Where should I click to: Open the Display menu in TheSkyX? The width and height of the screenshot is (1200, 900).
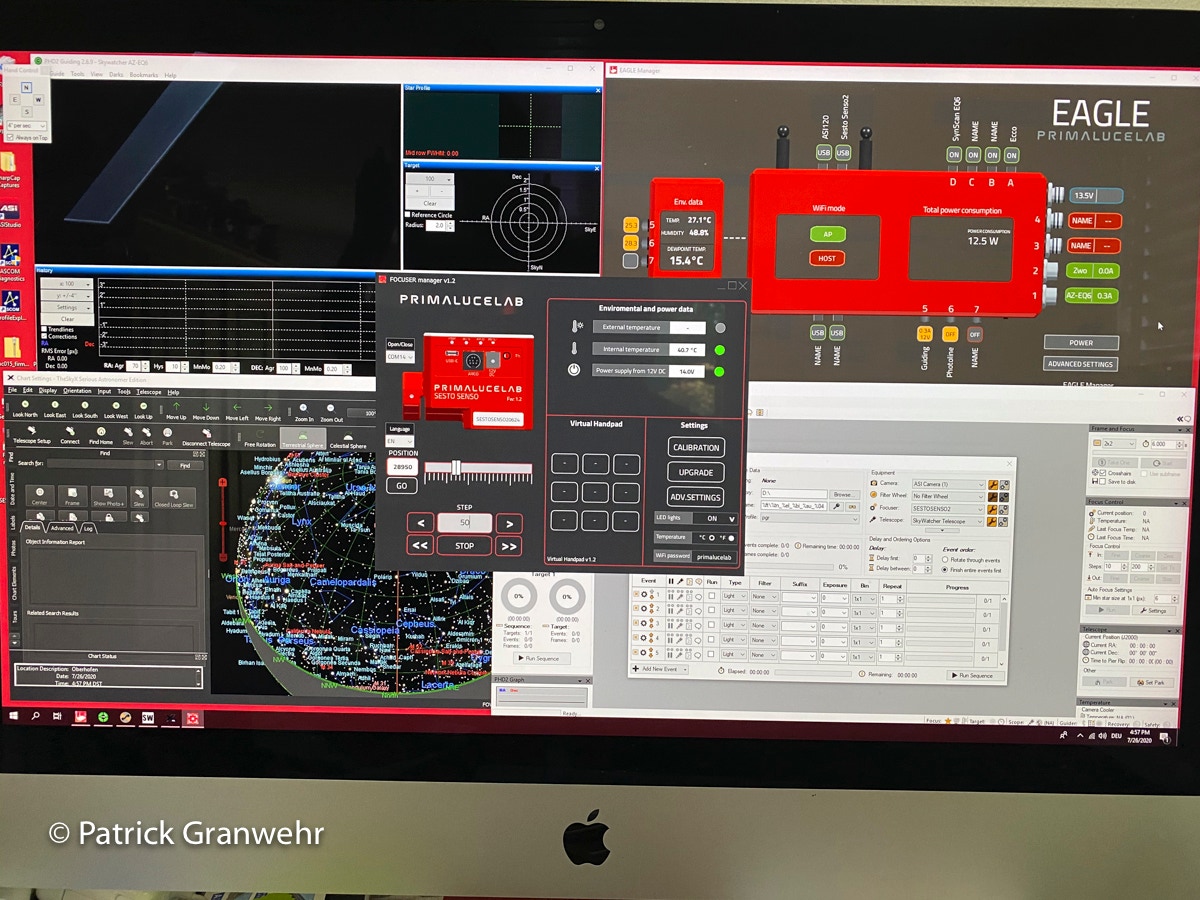[x=48, y=390]
